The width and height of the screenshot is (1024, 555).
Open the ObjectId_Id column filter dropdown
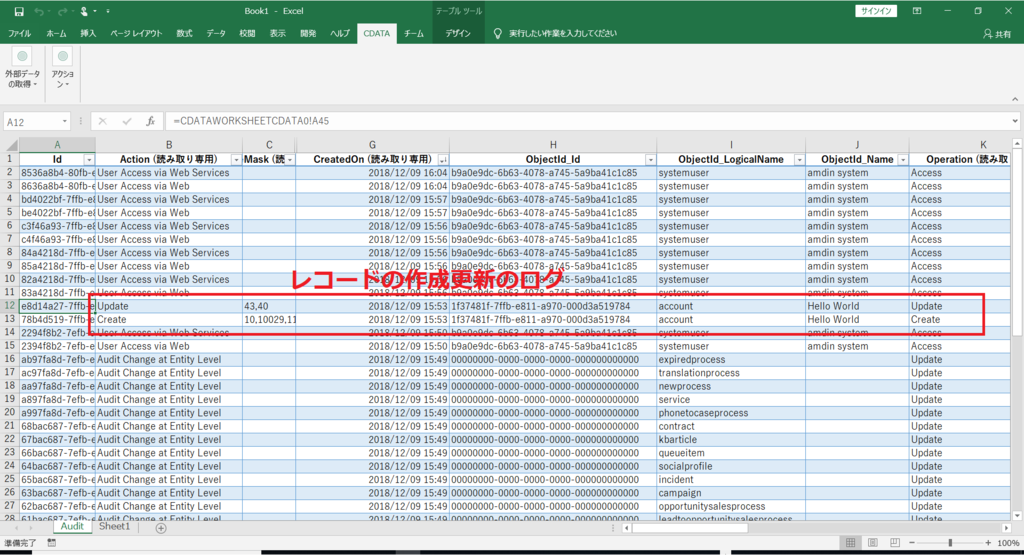click(x=650, y=160)
